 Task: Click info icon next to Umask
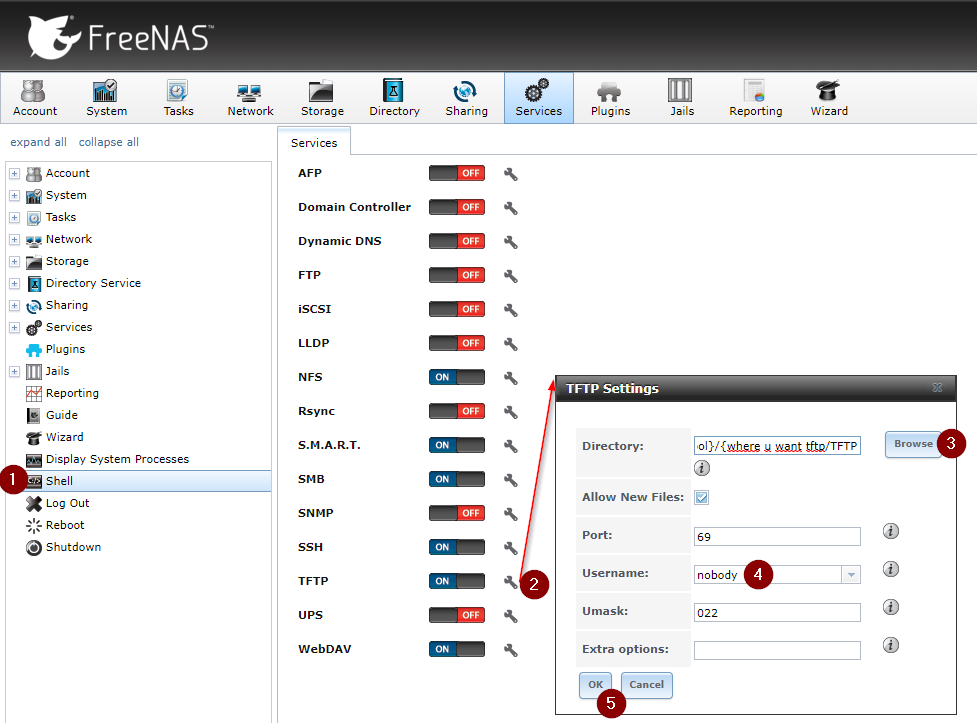click(891, 607)
